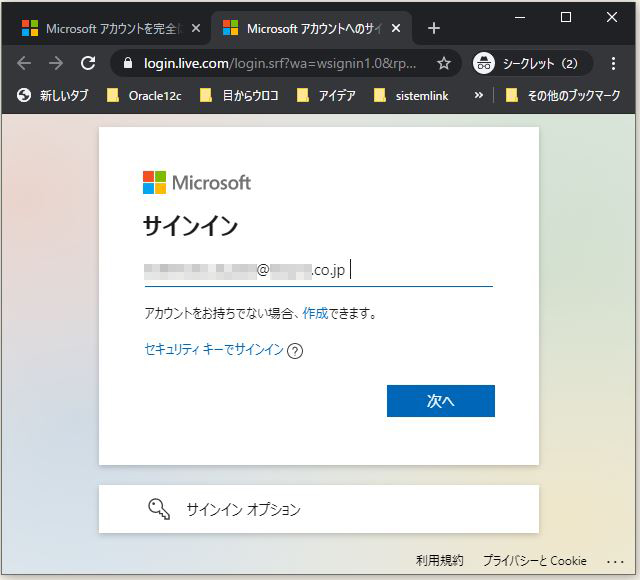Open the Chrome three-dot menu
This screenshot has width=640, height=580.
[x=613, y=63]
